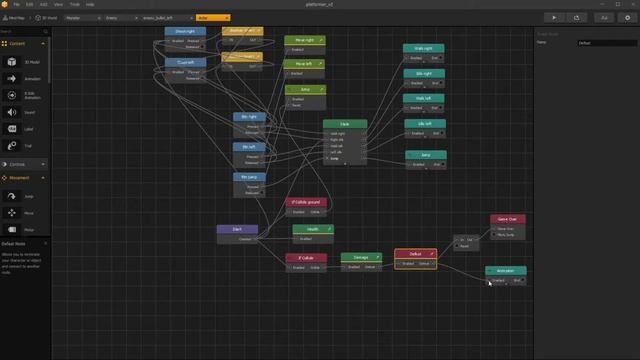
Task: Open the orange Actor breadcrumb dropdown
Action: click(213, 18)
